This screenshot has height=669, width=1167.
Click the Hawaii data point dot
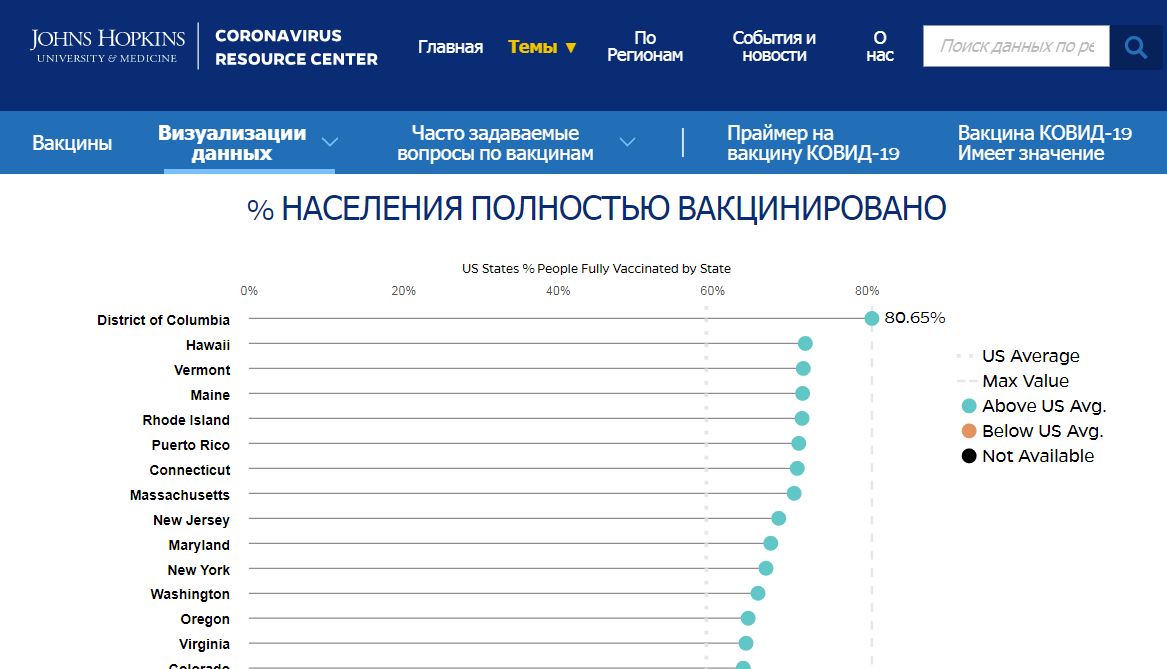tap(805, 344)
